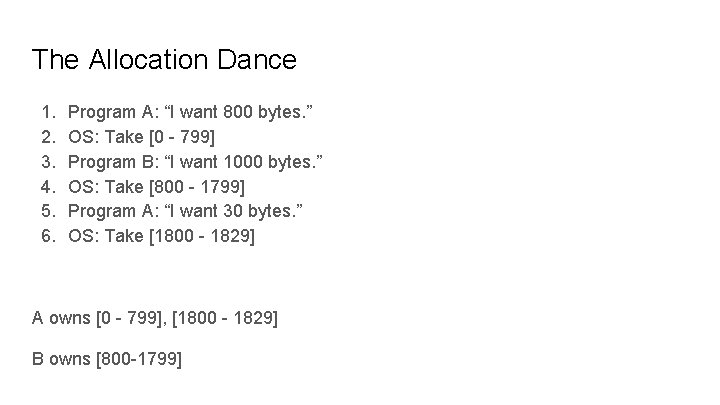The height and width of the screenshot is (405, 720).
Task: Click the line "OS: Take [0 - 799]"
Action: (x=141, y=137)
